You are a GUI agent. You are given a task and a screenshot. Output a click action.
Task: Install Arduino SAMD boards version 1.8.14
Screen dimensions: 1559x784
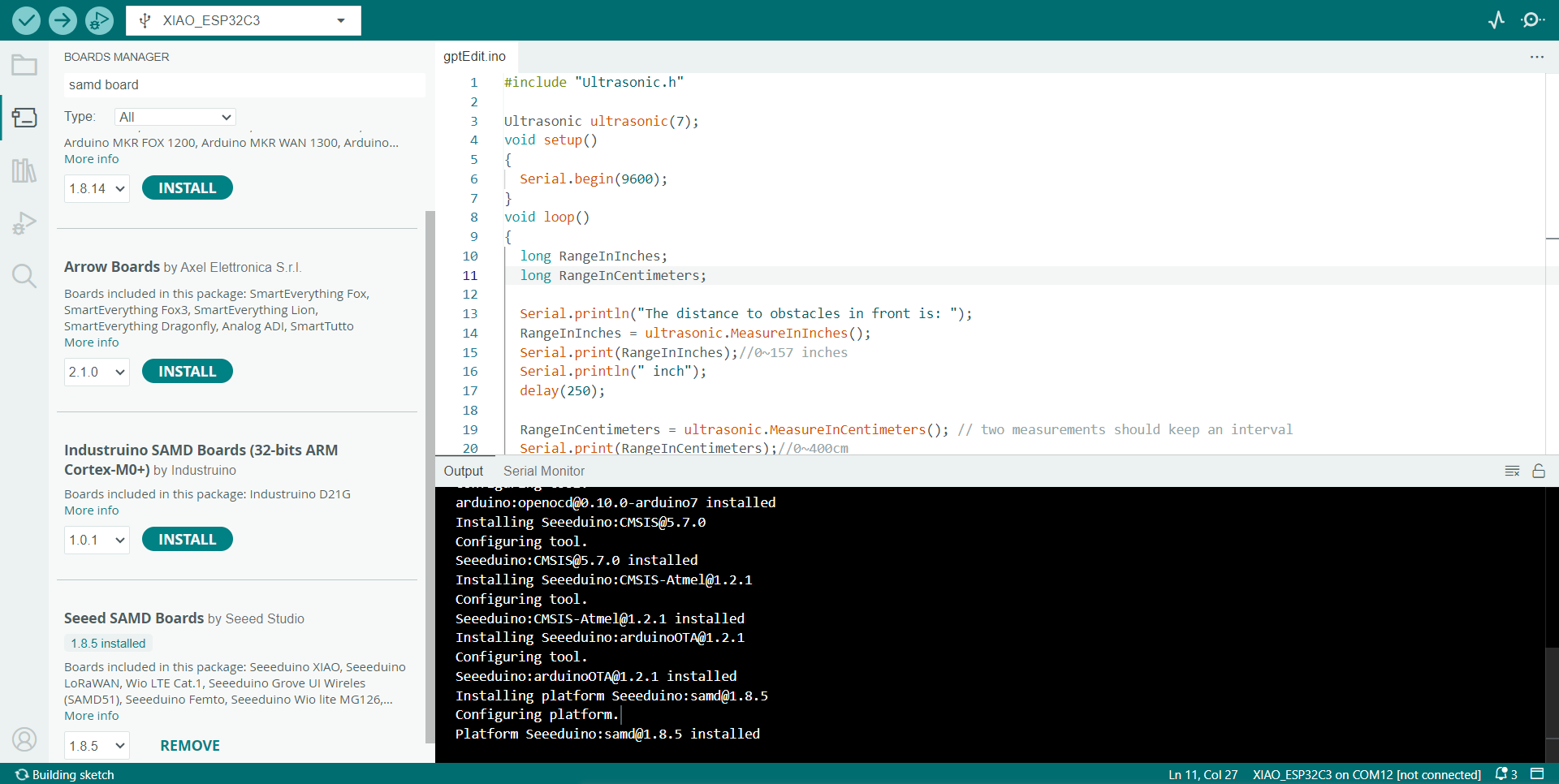tap(188, 187)
